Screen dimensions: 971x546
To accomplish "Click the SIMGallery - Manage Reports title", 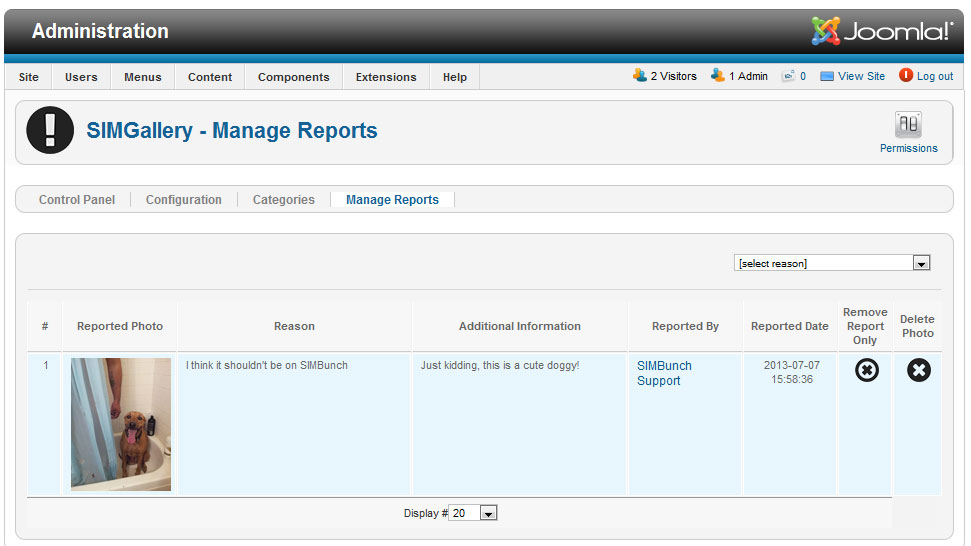I will 232,131.
